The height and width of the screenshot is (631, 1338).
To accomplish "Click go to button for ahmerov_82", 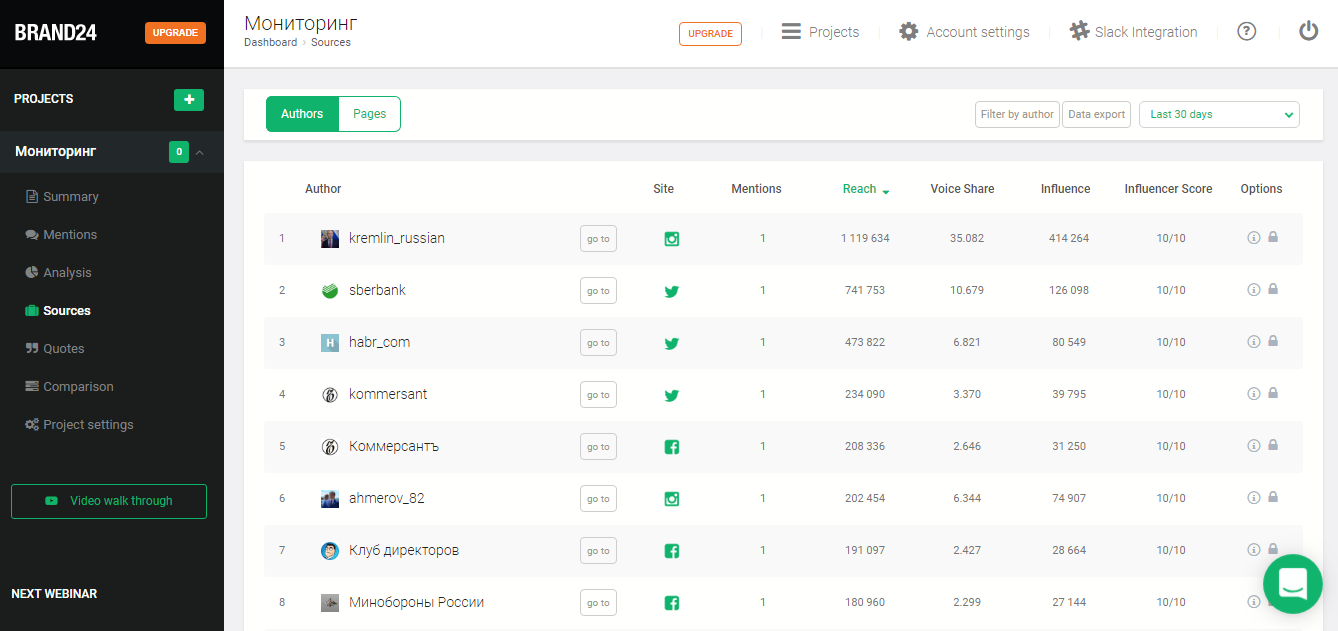I will (598, 499).
